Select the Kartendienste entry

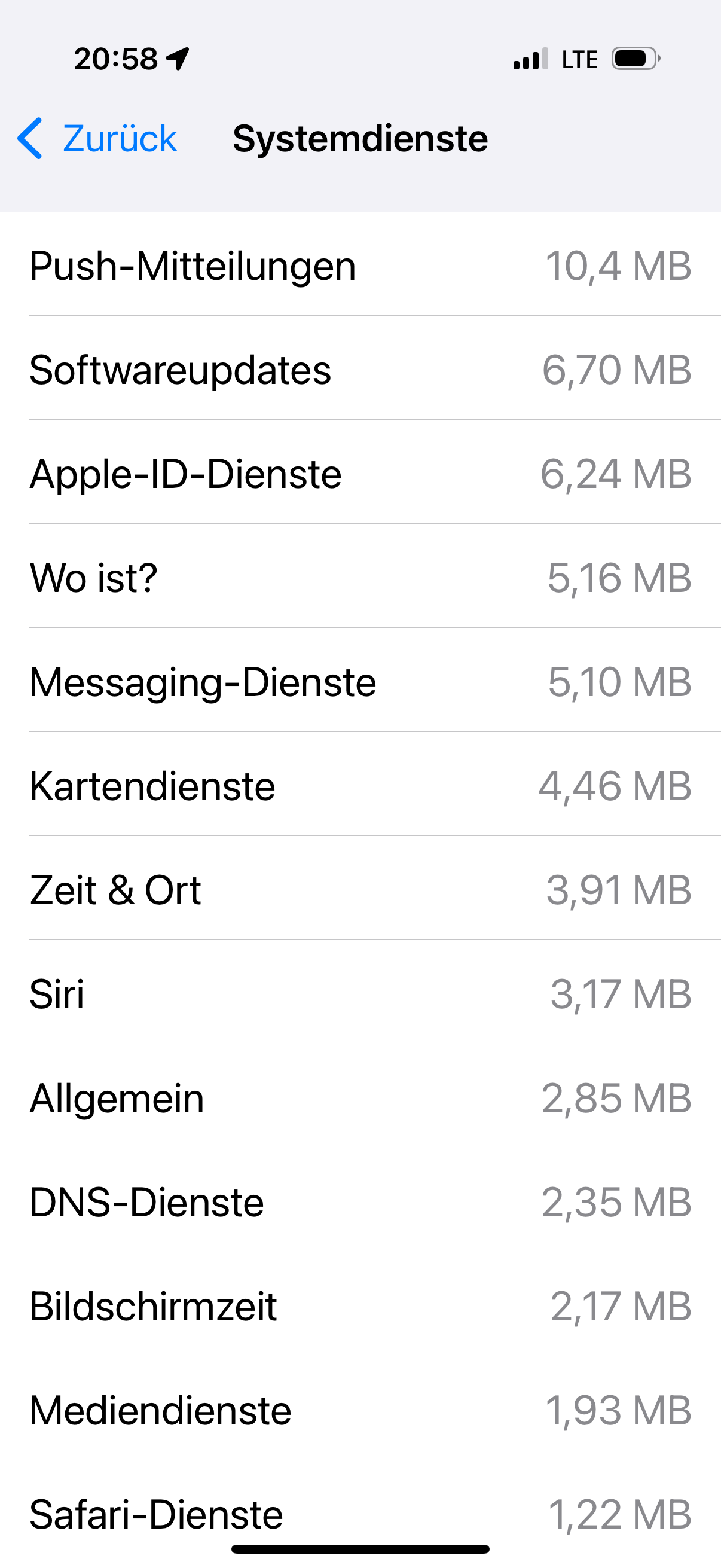coord(360,786)
